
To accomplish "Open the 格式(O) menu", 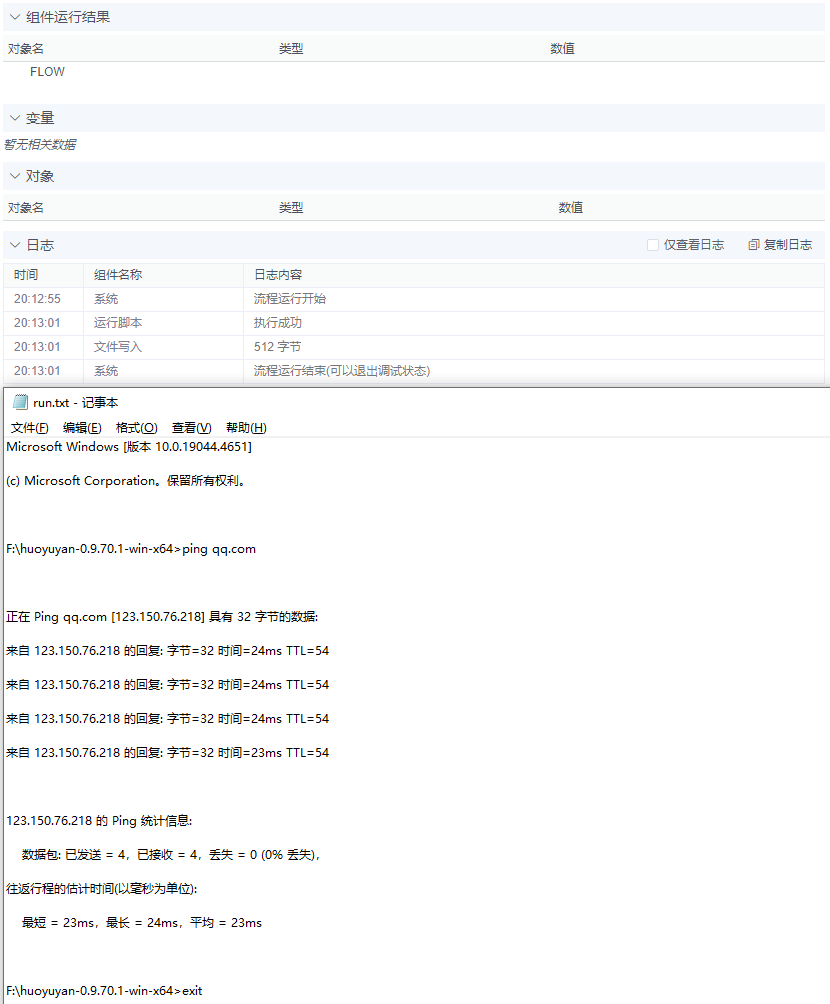I will [134, 427].
